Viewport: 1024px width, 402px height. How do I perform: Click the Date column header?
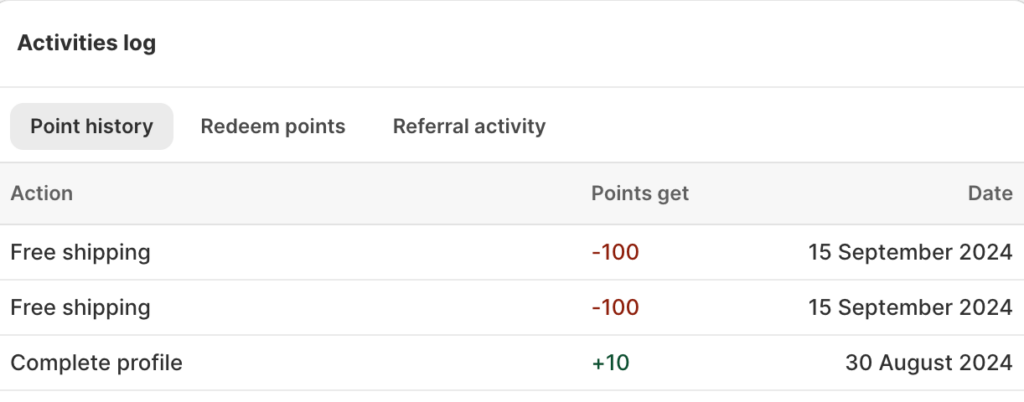coord(990,194)
